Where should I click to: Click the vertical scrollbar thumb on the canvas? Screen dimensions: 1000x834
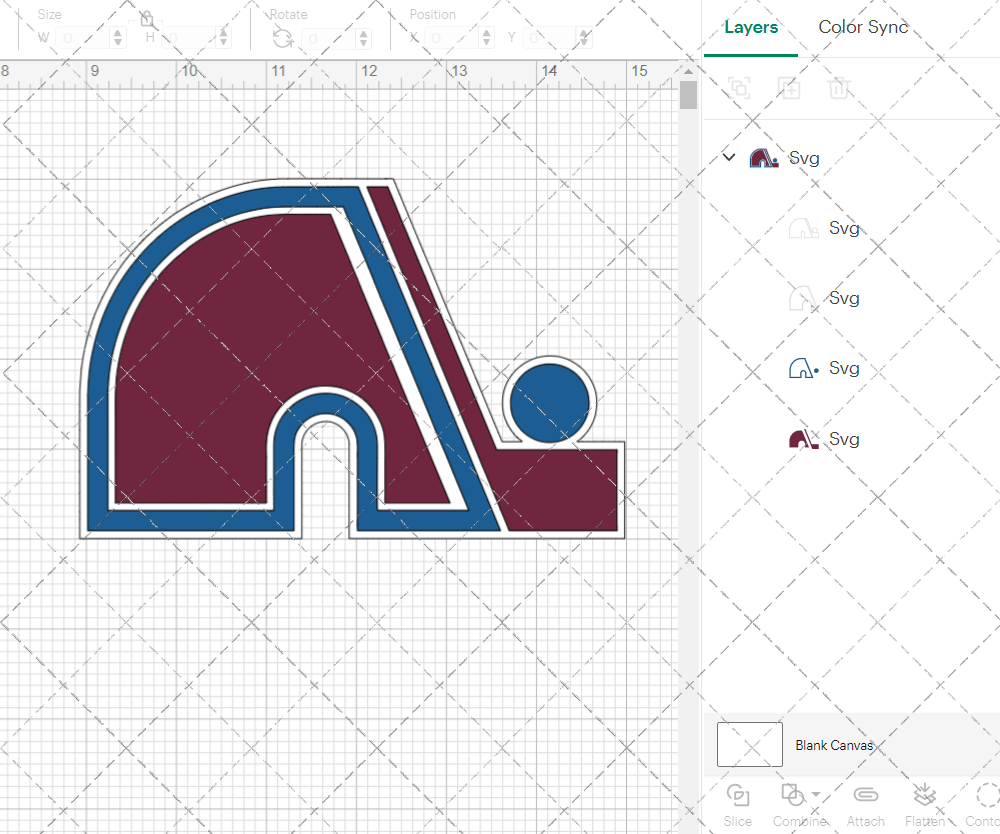[688, 95]
